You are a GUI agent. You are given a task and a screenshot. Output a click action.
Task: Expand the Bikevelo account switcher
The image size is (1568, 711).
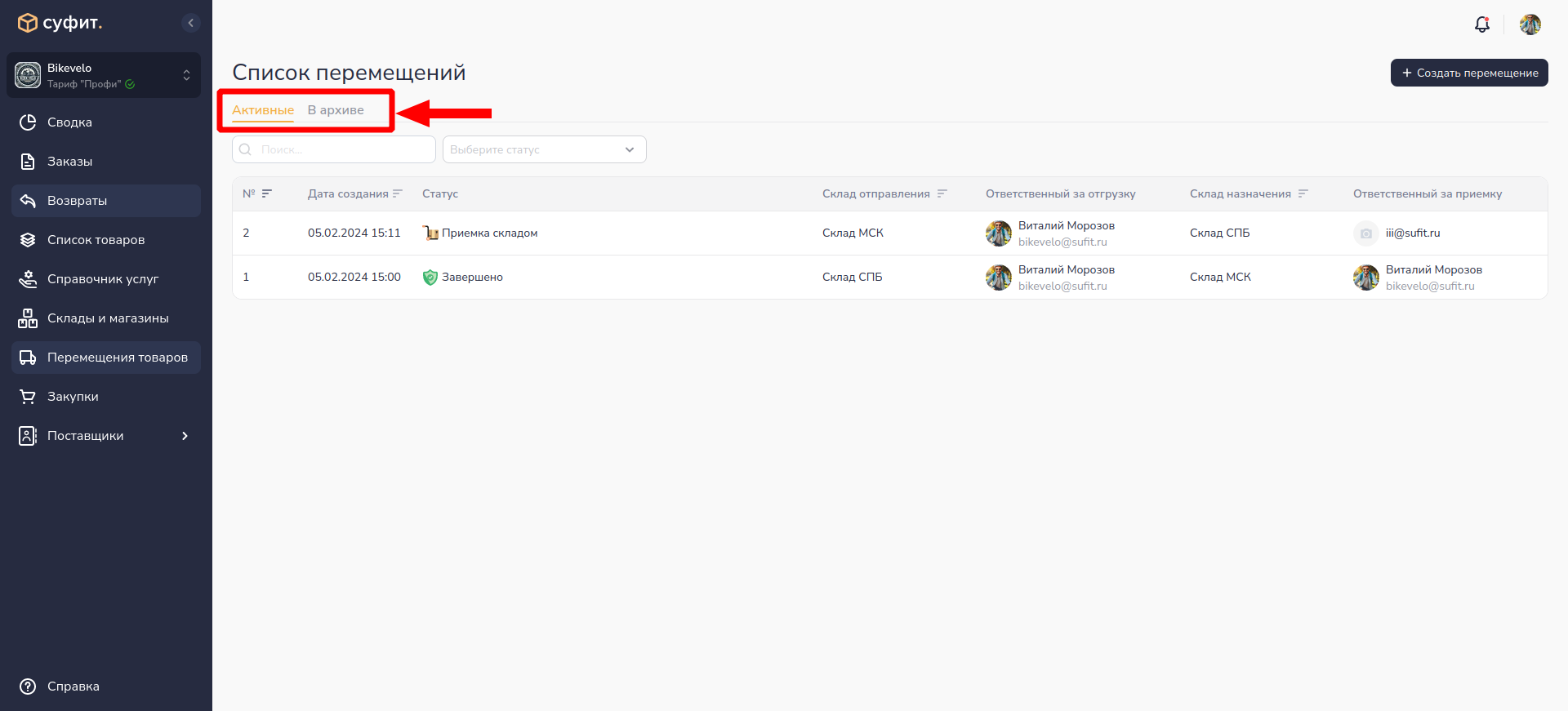pos(186,75)
